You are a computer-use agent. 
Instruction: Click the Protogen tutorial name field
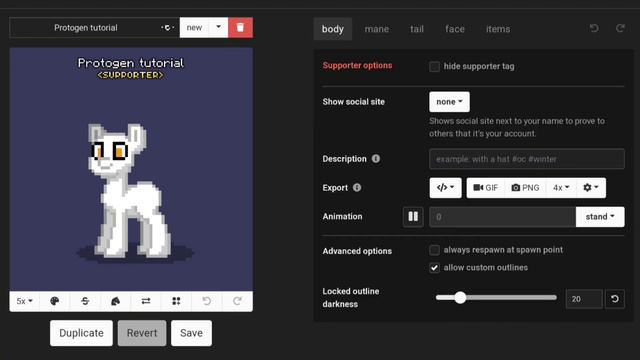pos(86,28)
